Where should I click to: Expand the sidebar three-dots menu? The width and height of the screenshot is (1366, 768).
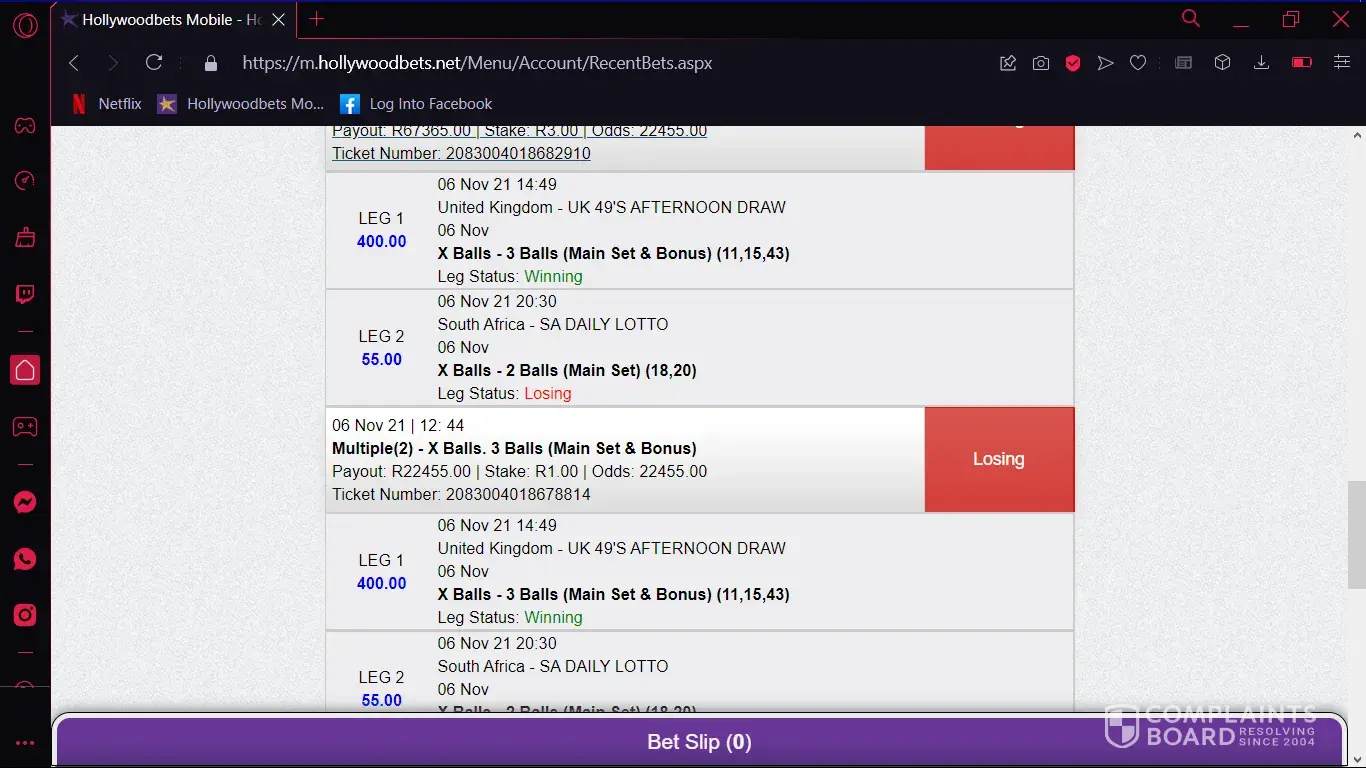coord(25,743)
